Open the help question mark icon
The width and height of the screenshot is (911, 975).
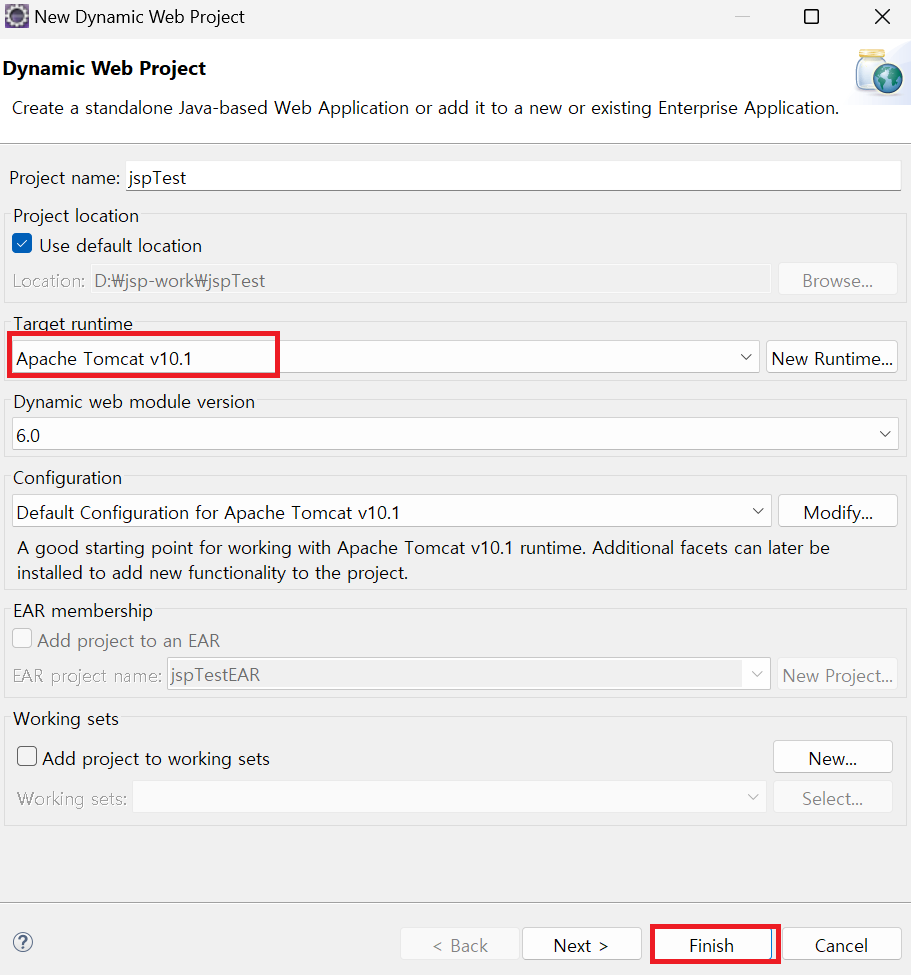click(x=23, y=942)
